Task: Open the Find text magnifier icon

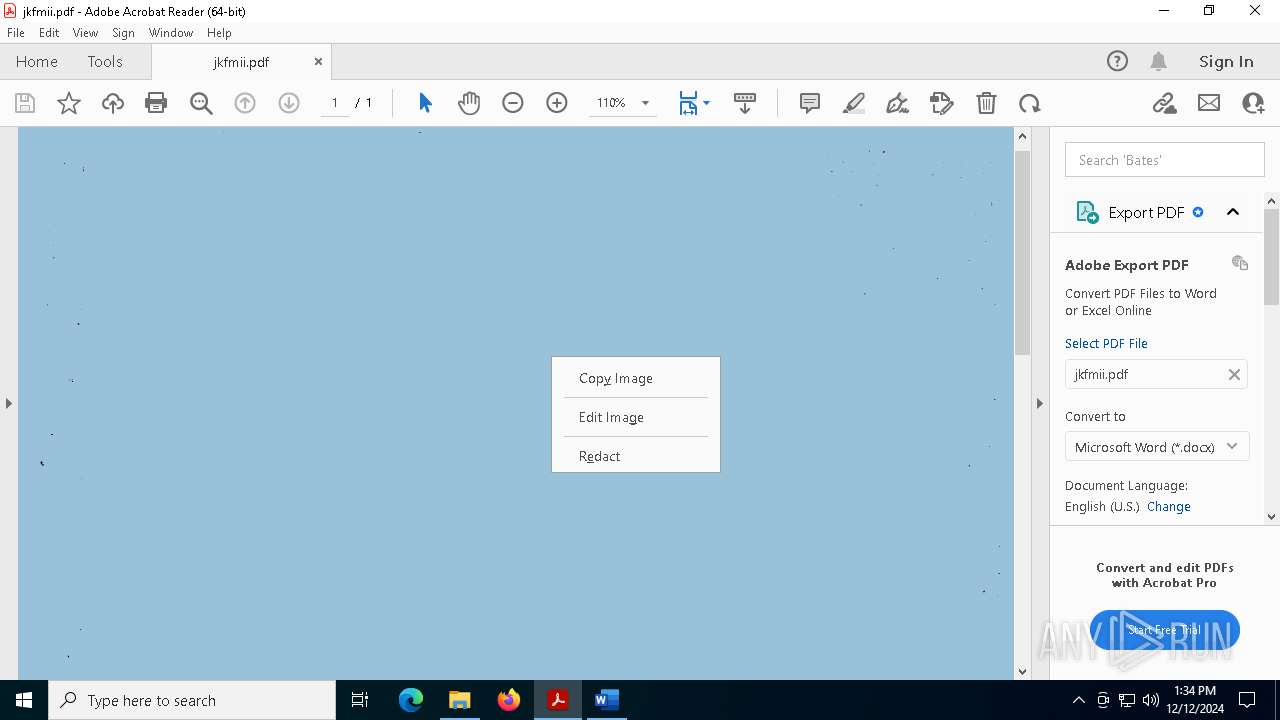Action: click(x=201, y=103)
